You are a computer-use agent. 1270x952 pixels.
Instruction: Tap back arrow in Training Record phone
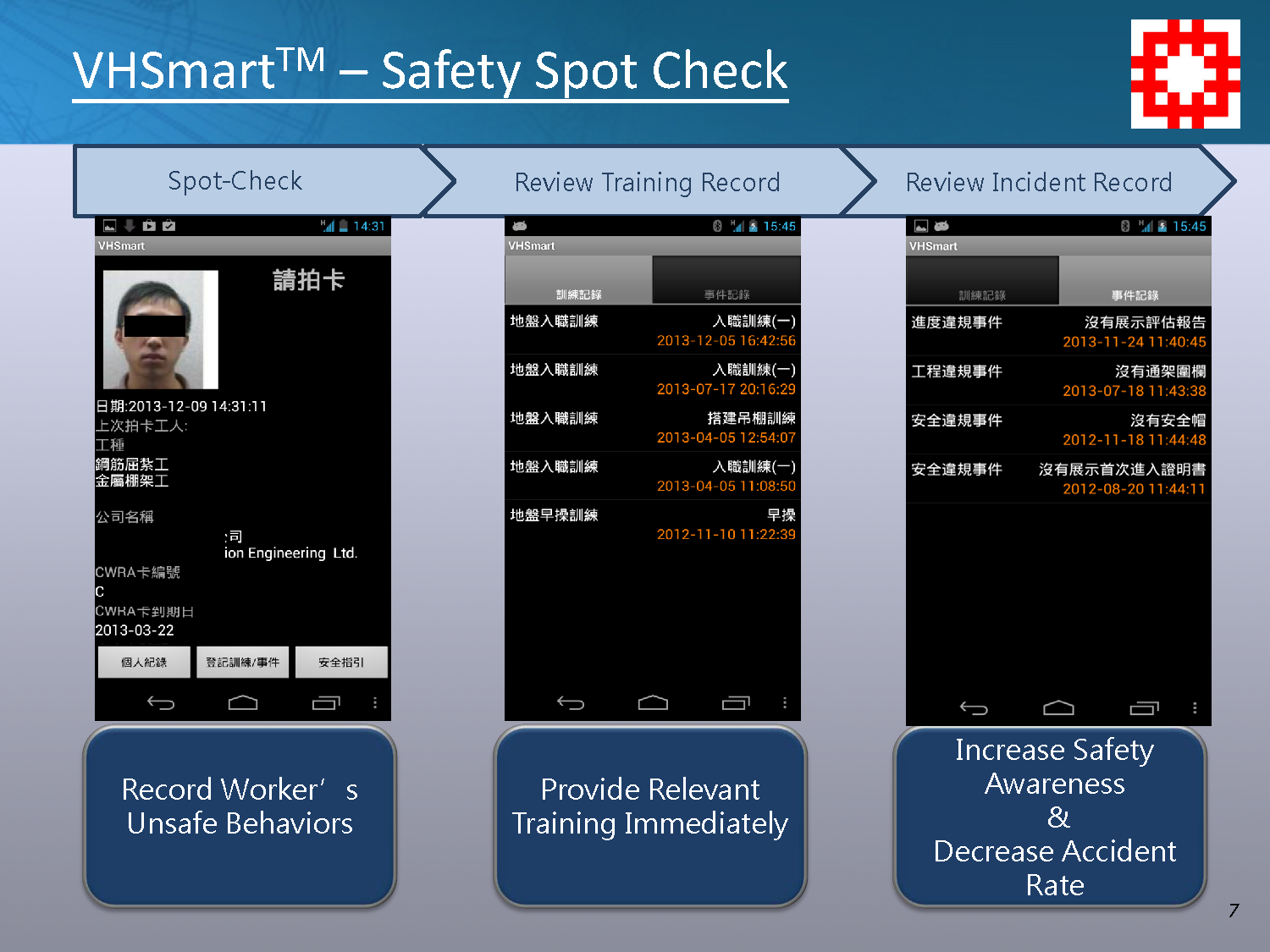[x=571, y=702]
